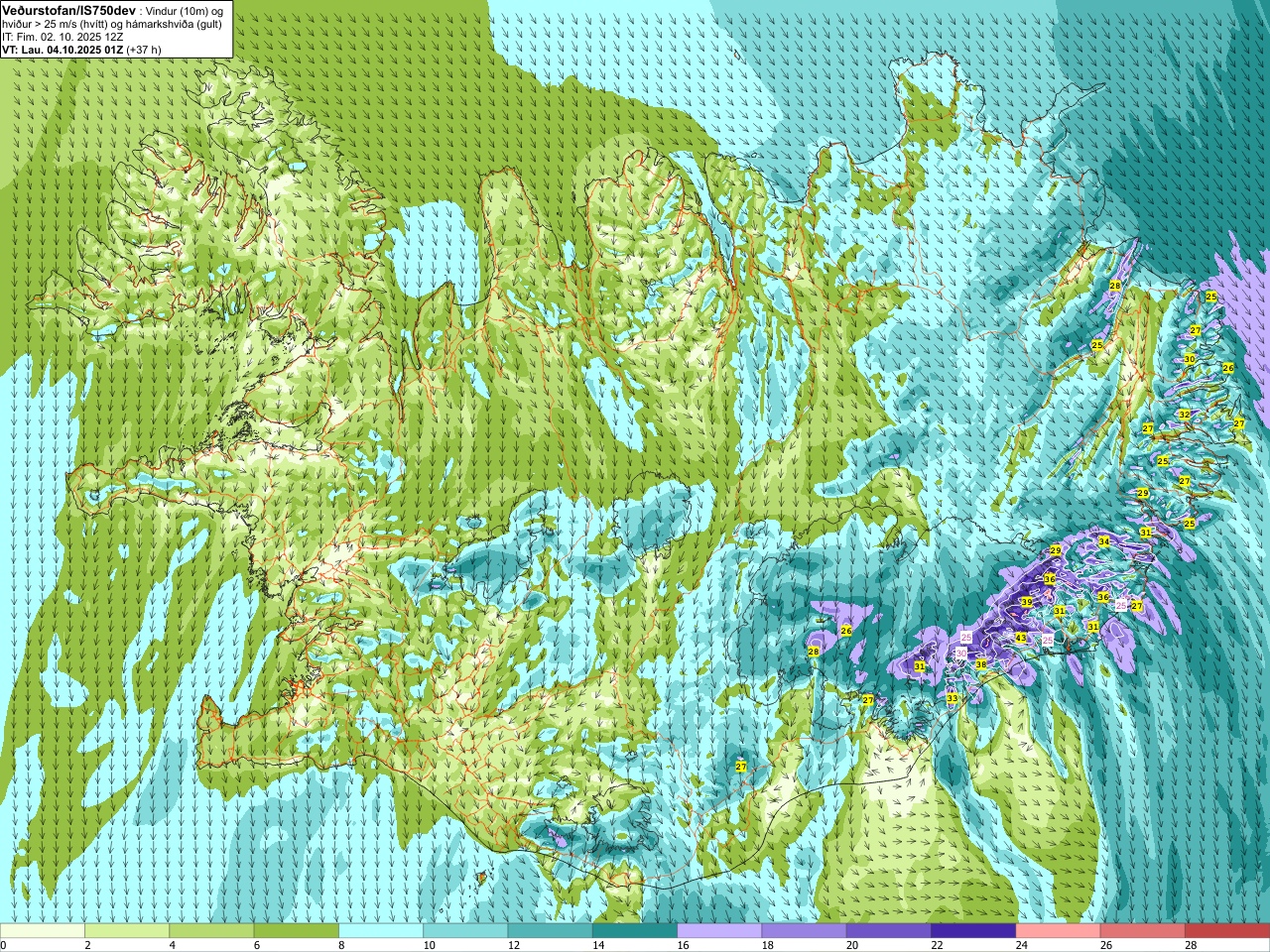This screenshot has height=952, width=1270.
Task: Click the legend scale number 24
Action: click(x=1021, y=945)
